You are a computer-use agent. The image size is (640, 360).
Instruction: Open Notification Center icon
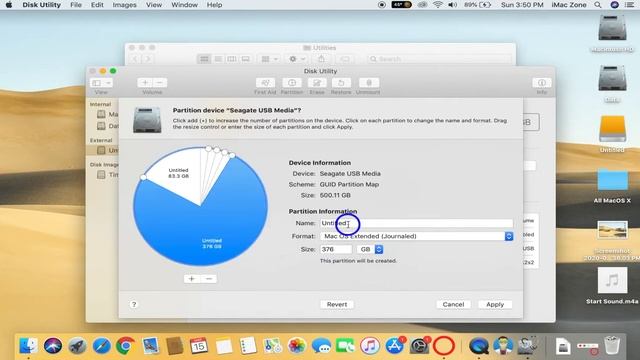(630, 5)
